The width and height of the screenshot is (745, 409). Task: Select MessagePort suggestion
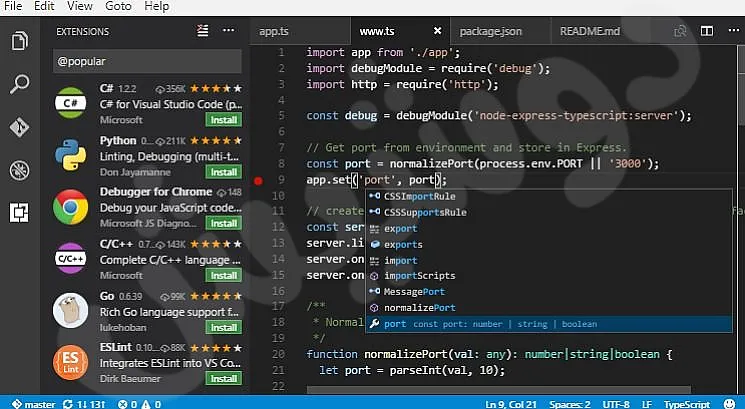[x=549, y=292]
